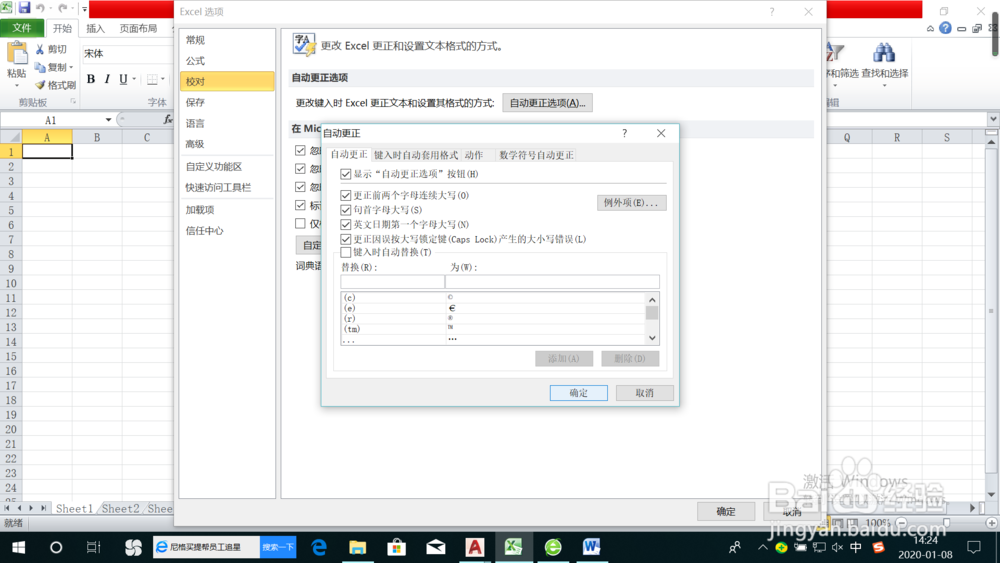1000x563 pixels.
Task: Click 取消 in AutoCorrect dialog
Action: (x=644, y=393)
